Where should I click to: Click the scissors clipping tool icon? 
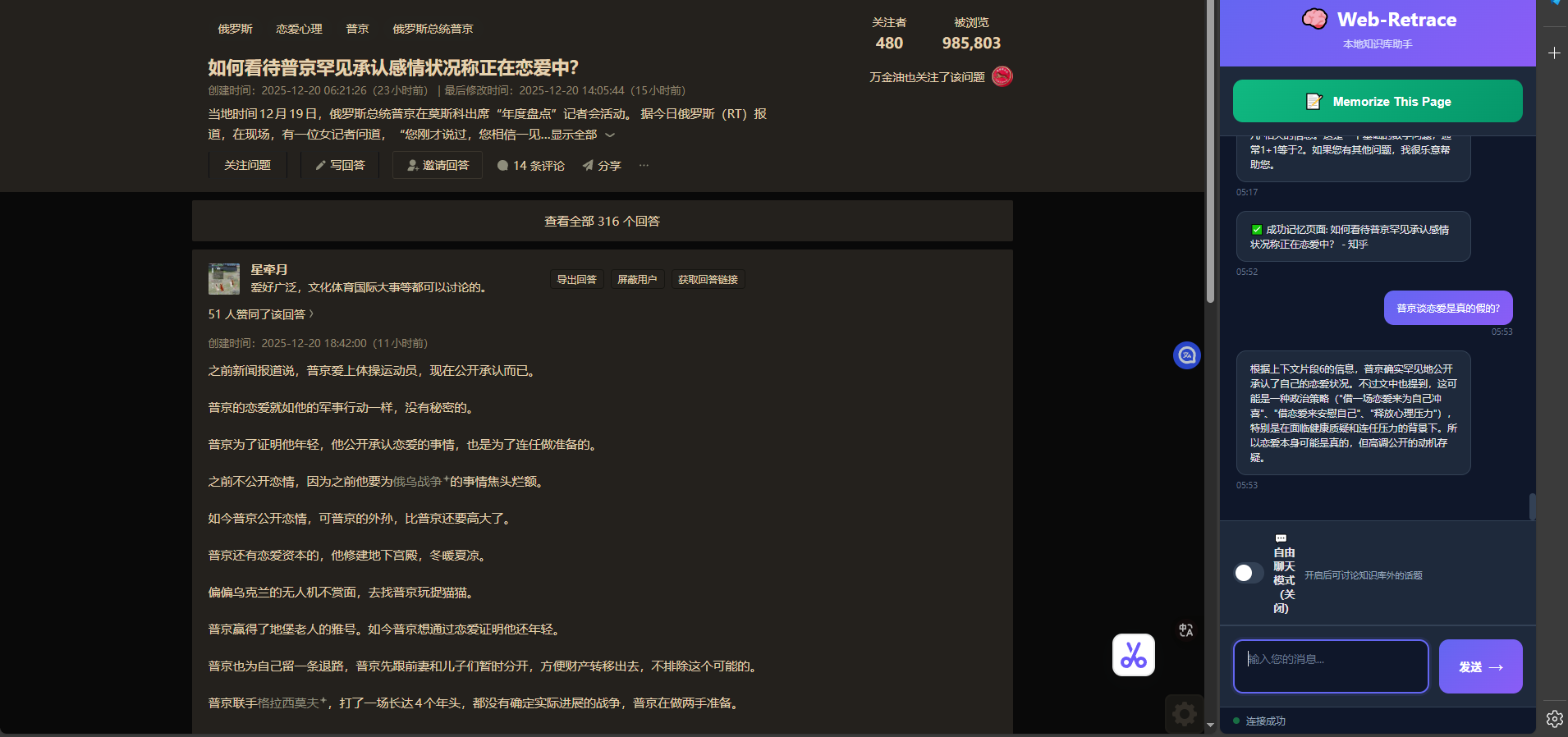tap(1133, 655)
